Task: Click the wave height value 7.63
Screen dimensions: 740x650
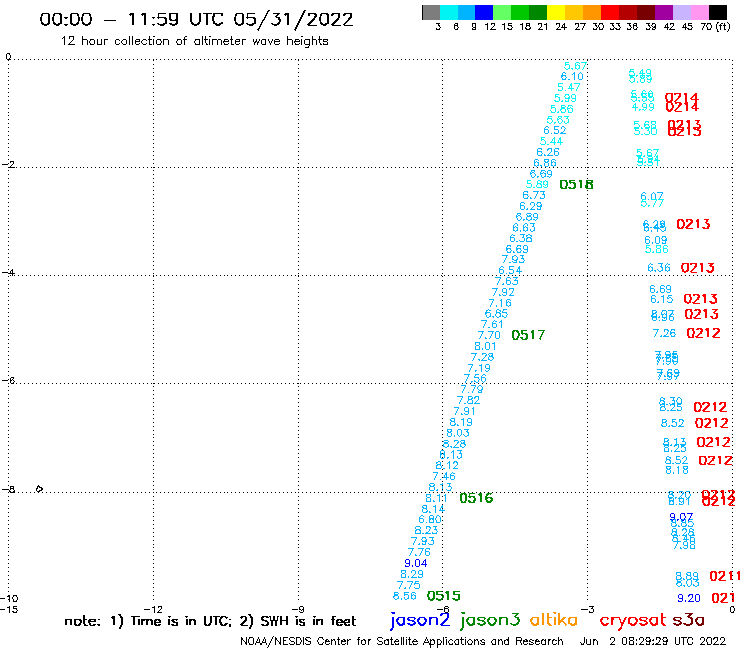Action: [x=507, y=281]
